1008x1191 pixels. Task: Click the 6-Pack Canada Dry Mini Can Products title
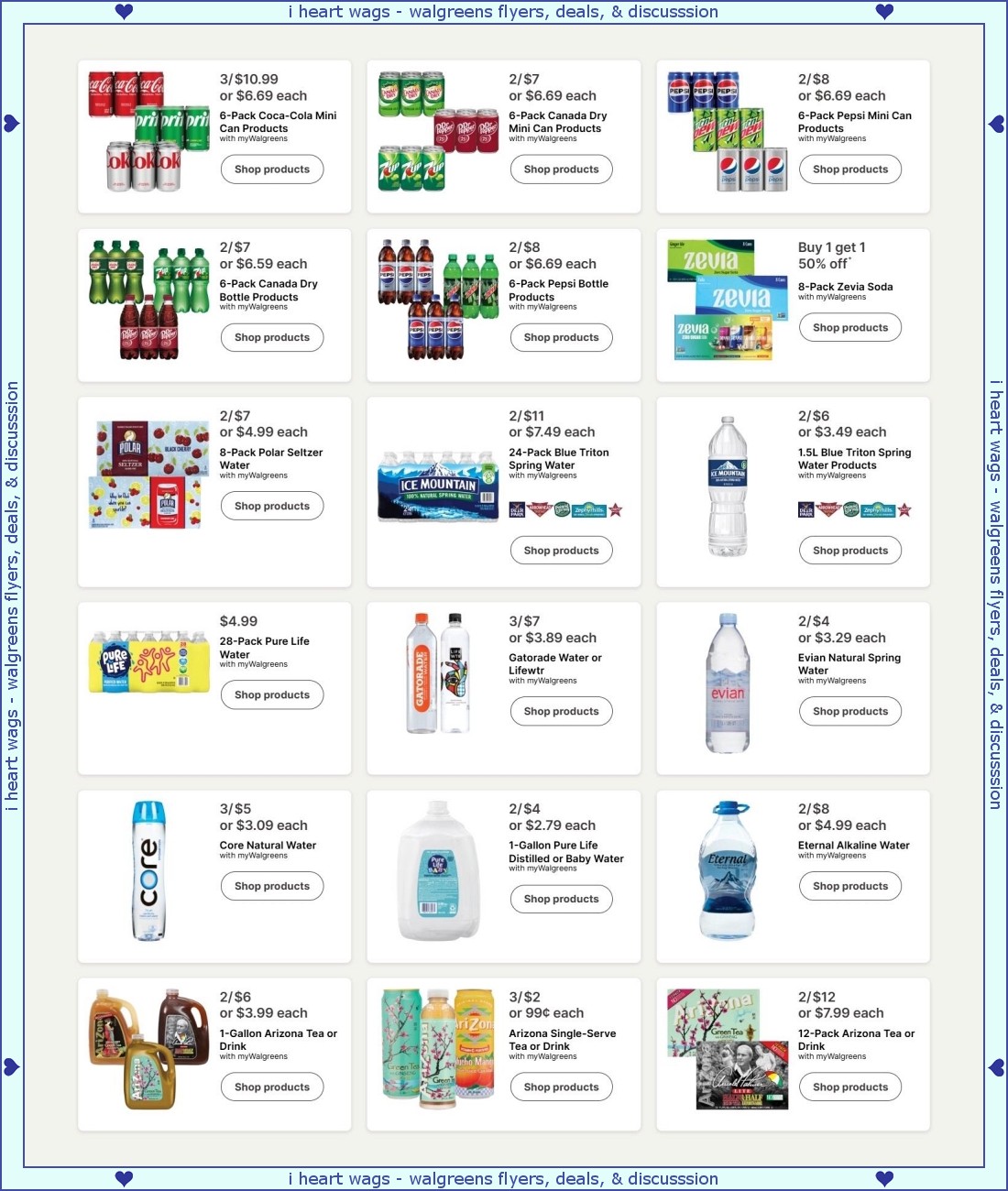click(558, 122)
